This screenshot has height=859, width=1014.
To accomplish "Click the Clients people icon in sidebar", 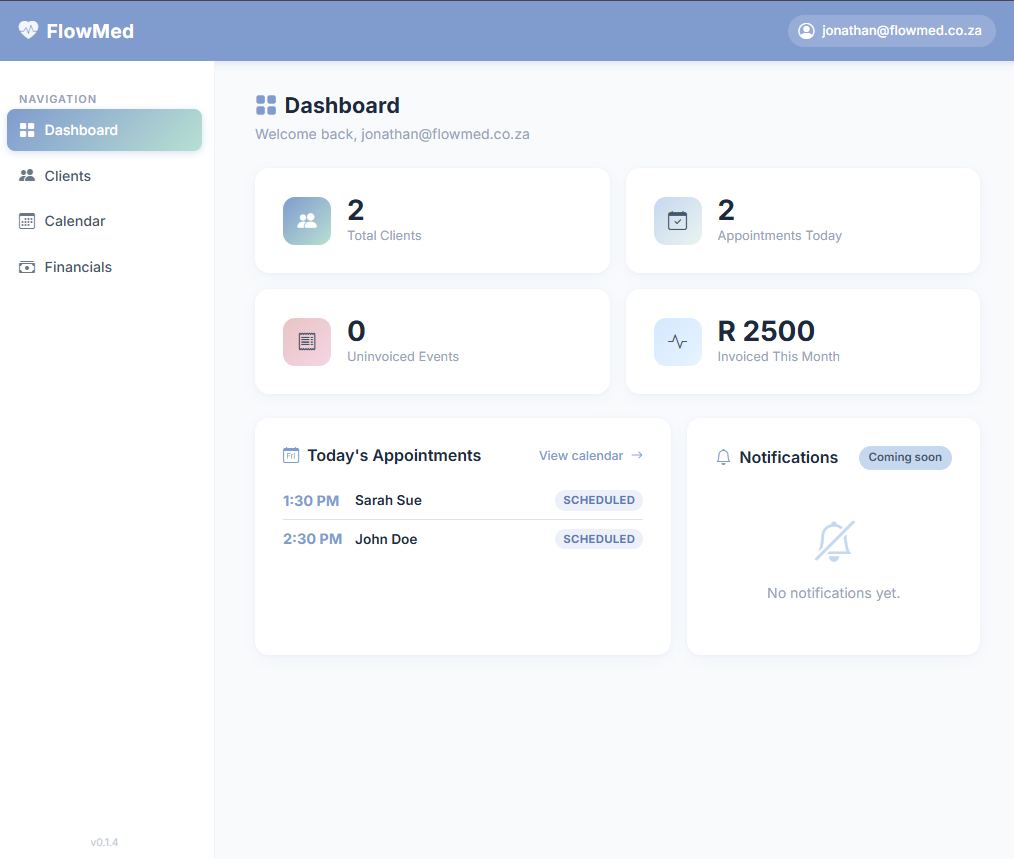I will click(x=27, y=175).
